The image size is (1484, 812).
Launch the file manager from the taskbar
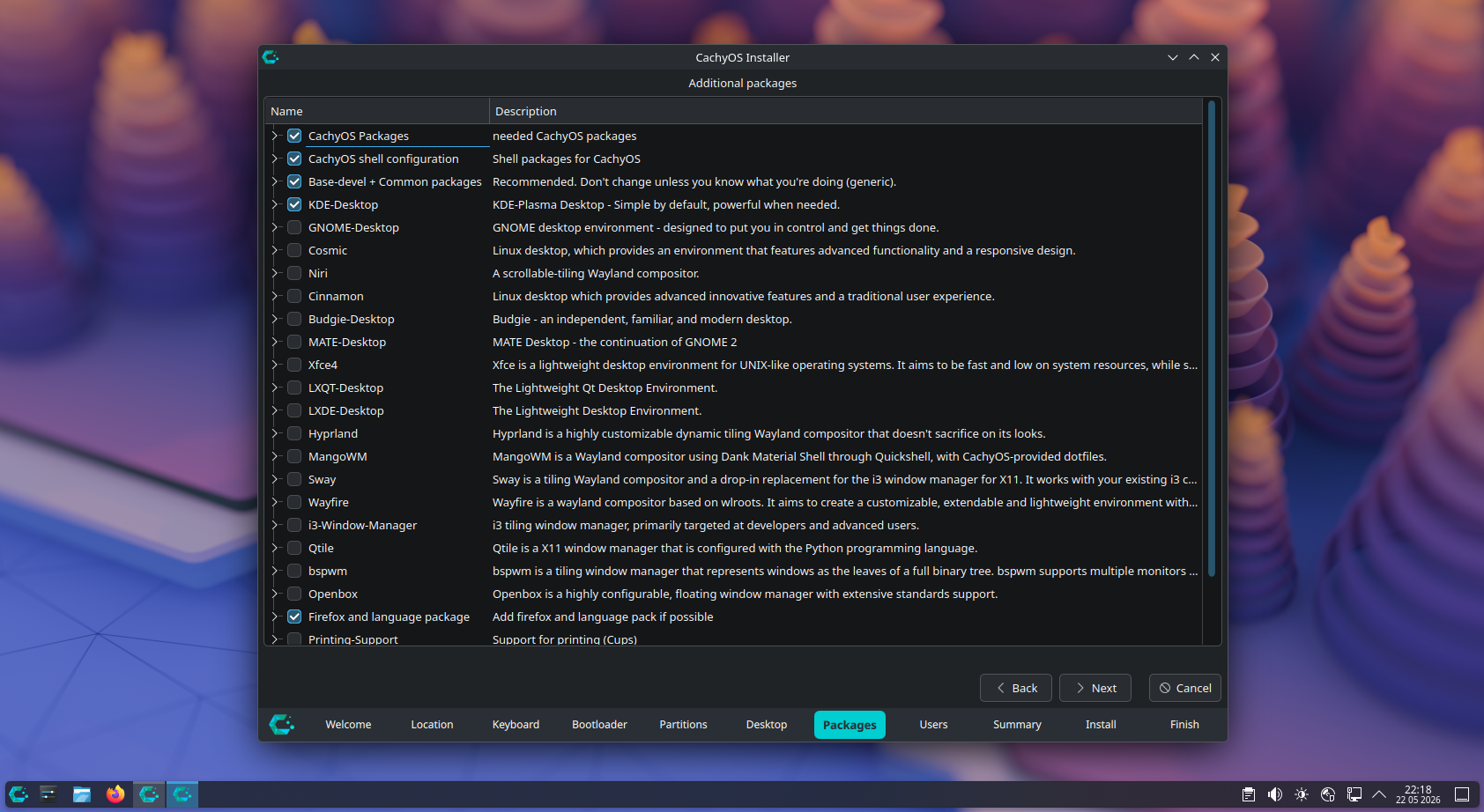(82, 794)
